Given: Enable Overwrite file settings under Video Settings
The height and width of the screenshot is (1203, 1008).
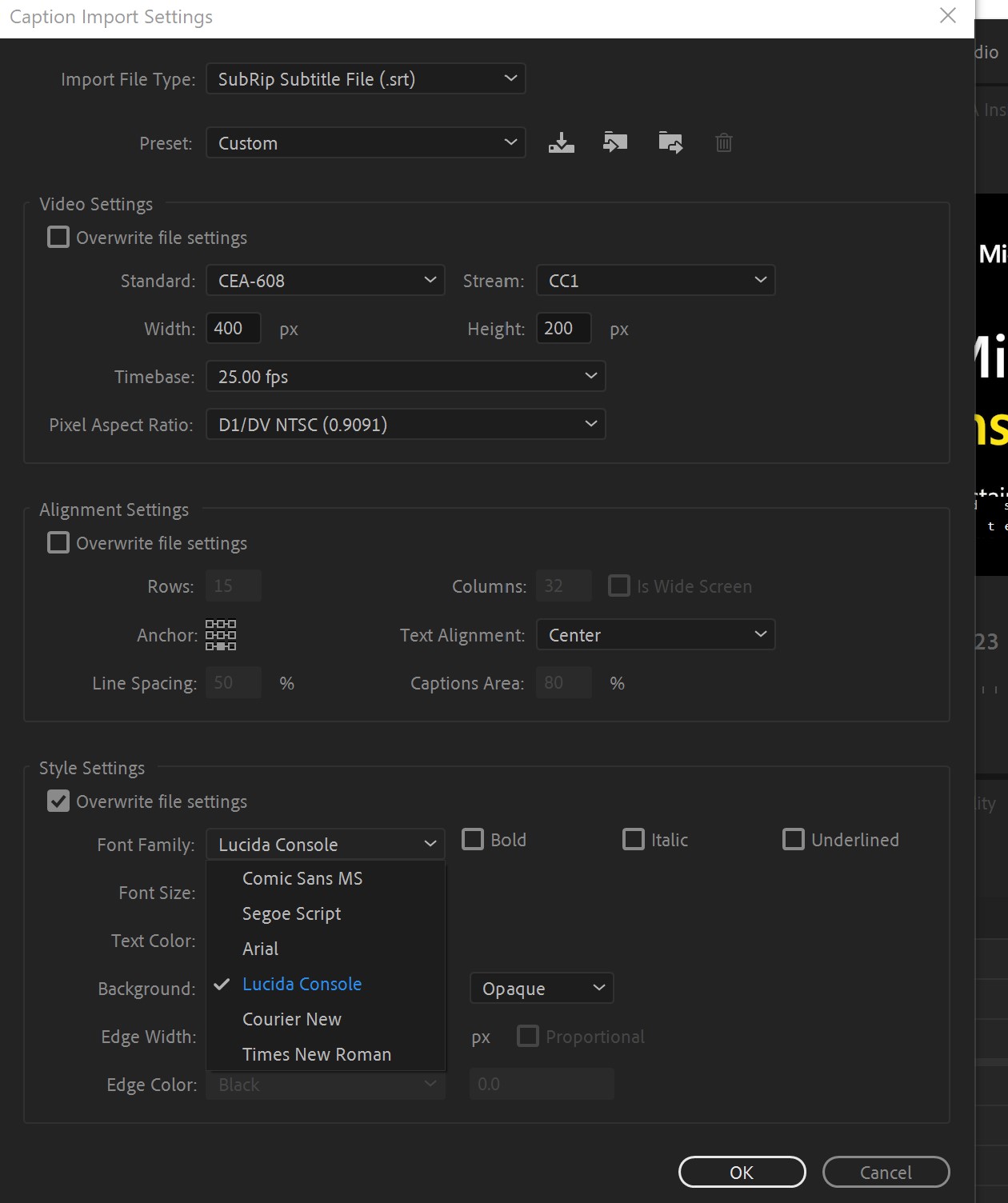Looking at the screenshot, I should [58, 237].
